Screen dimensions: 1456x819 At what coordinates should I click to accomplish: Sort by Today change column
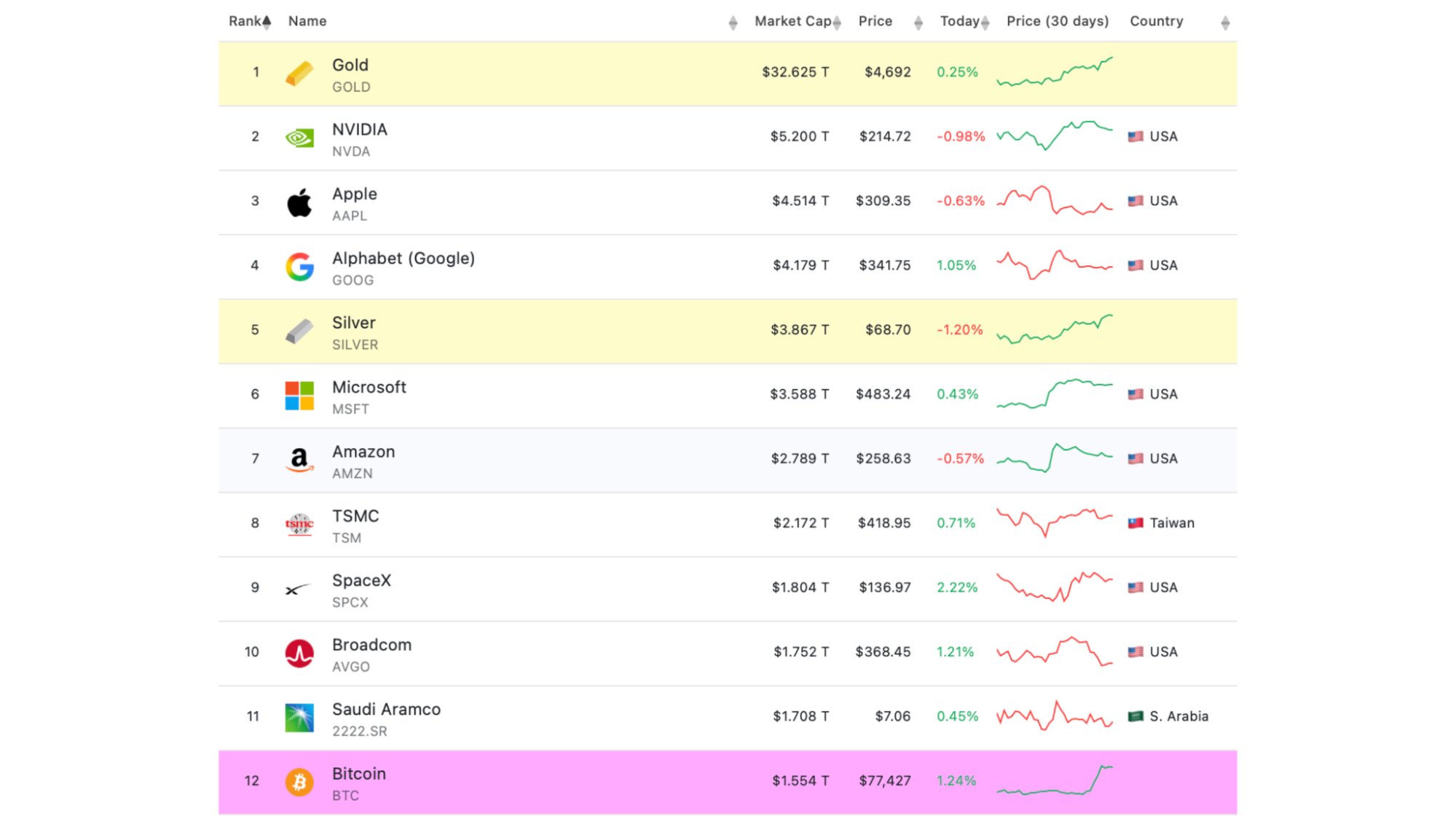(964, 21)
